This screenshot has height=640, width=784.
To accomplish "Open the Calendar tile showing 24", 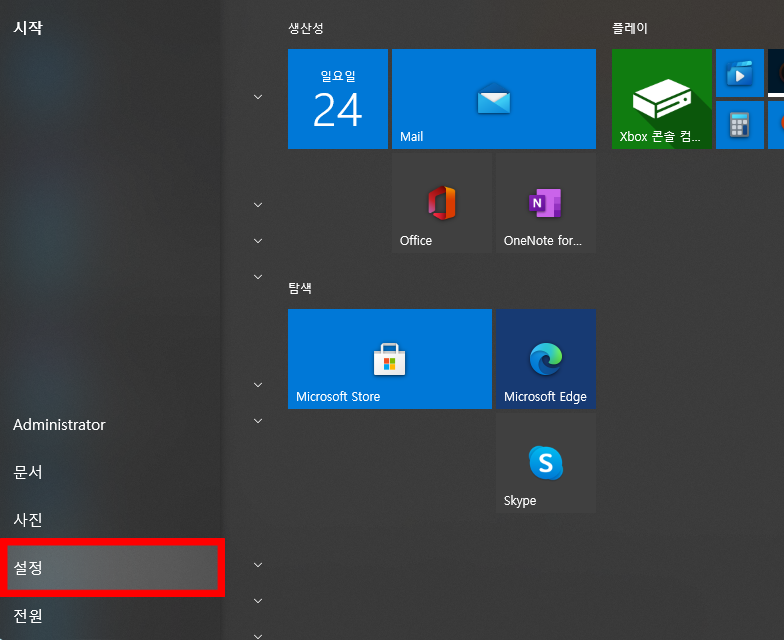I will click(x=338, y=98).
